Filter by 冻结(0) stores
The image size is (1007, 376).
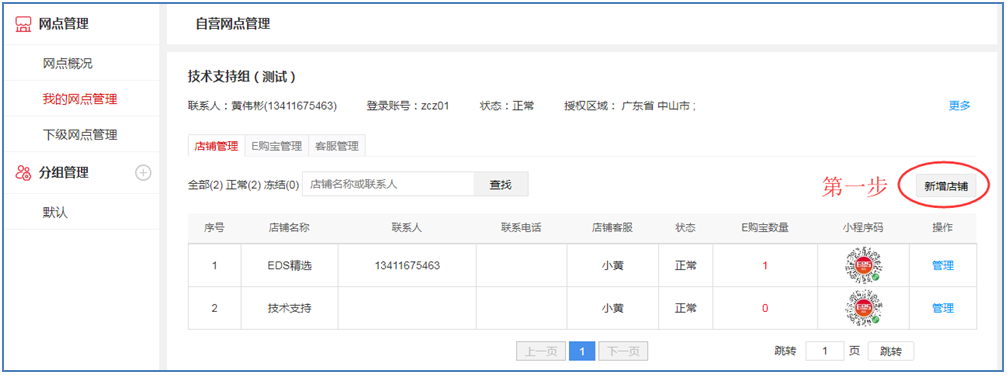tap(282, 185)
